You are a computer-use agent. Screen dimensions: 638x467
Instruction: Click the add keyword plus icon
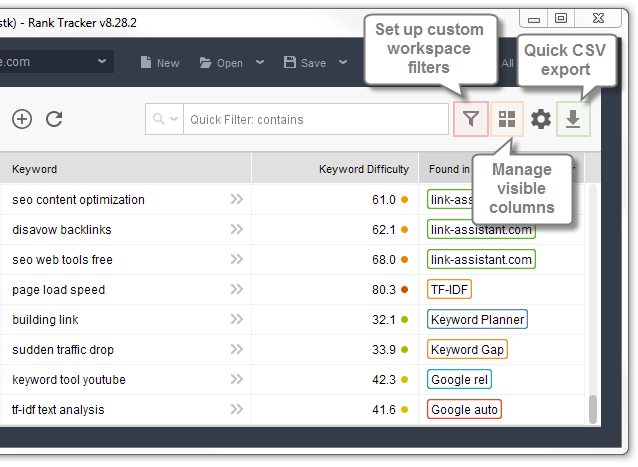[x=22, y=119]
